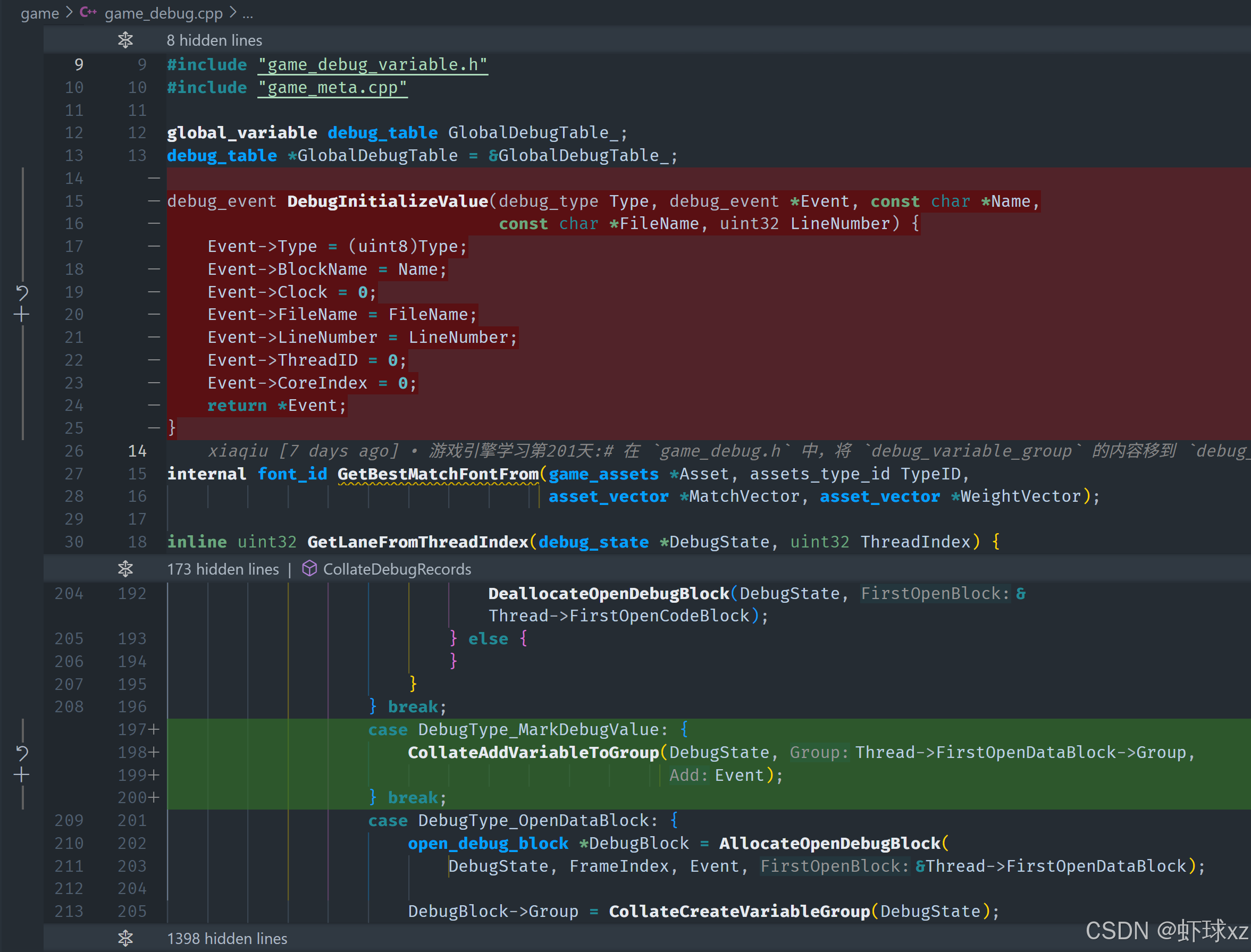Click the xiaqiu 7 days ago blame annotation
The height and width of the screenshot is (952, 1251).
point(303,451)
